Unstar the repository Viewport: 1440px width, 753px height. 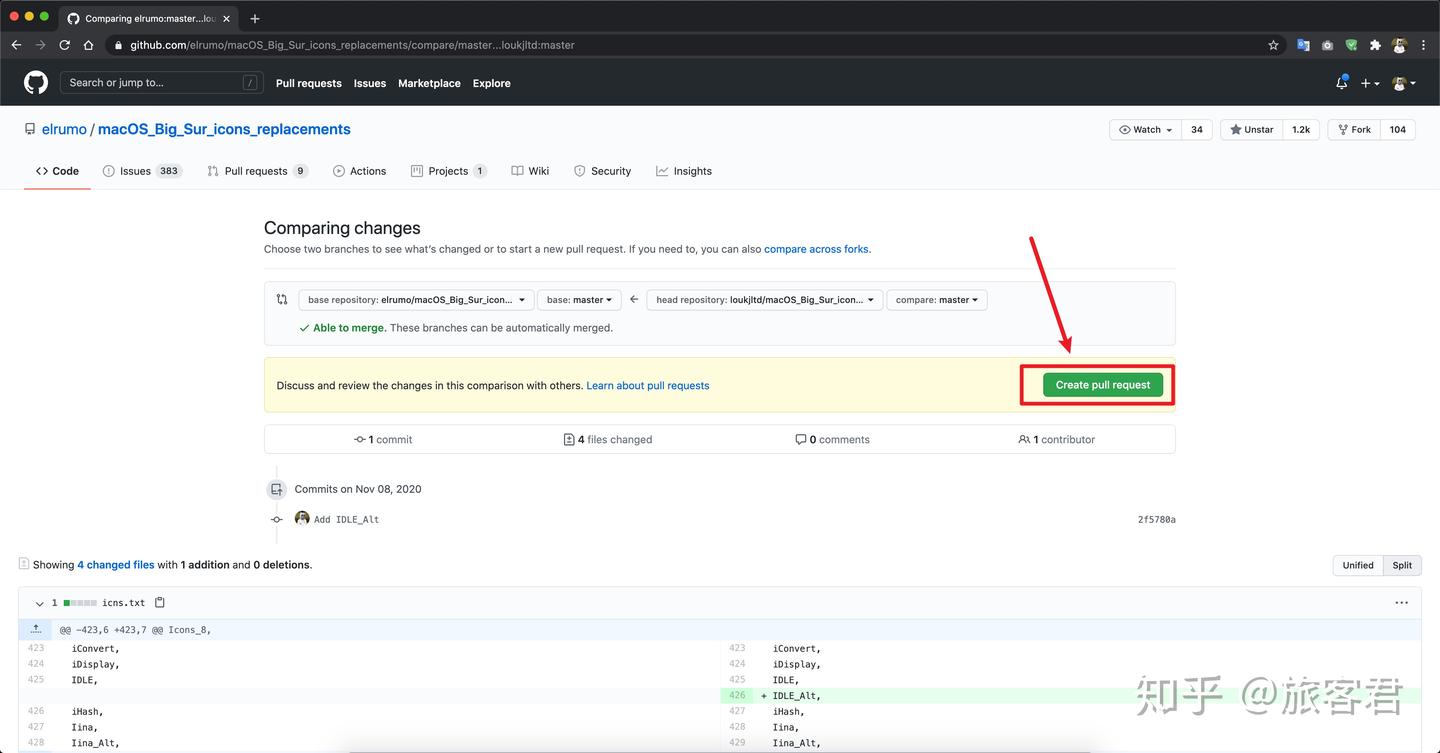[1252, 129]
